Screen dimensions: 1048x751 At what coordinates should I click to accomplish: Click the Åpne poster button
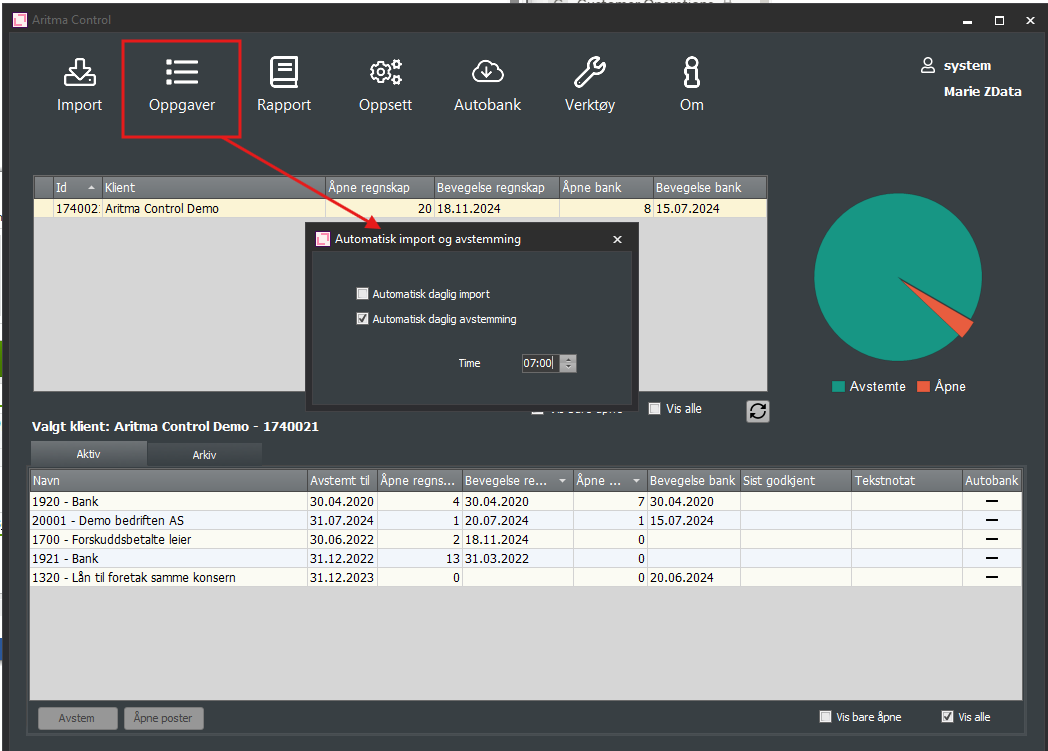click(164, 717)
